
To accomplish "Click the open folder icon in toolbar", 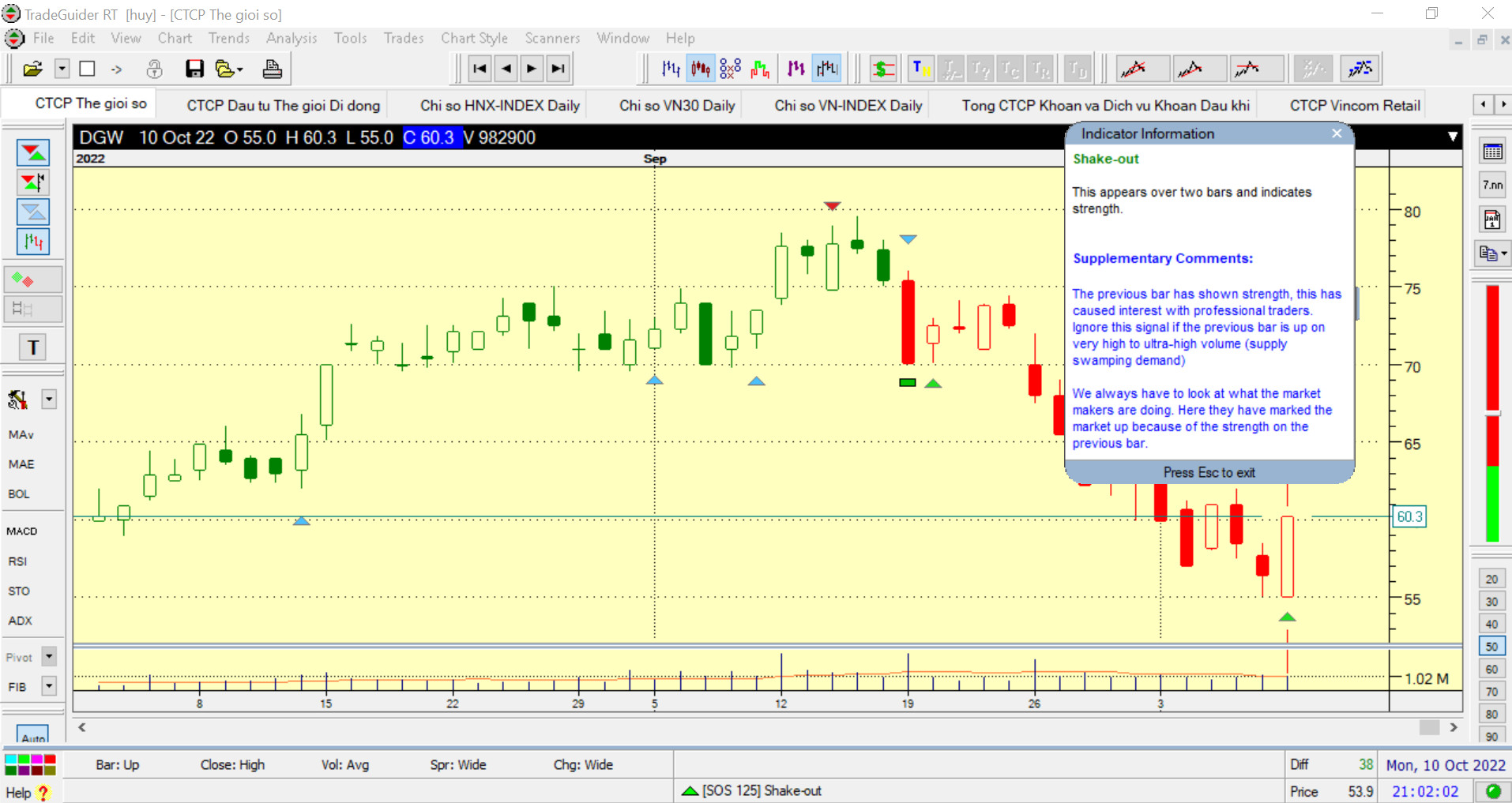I will point(32,69).
